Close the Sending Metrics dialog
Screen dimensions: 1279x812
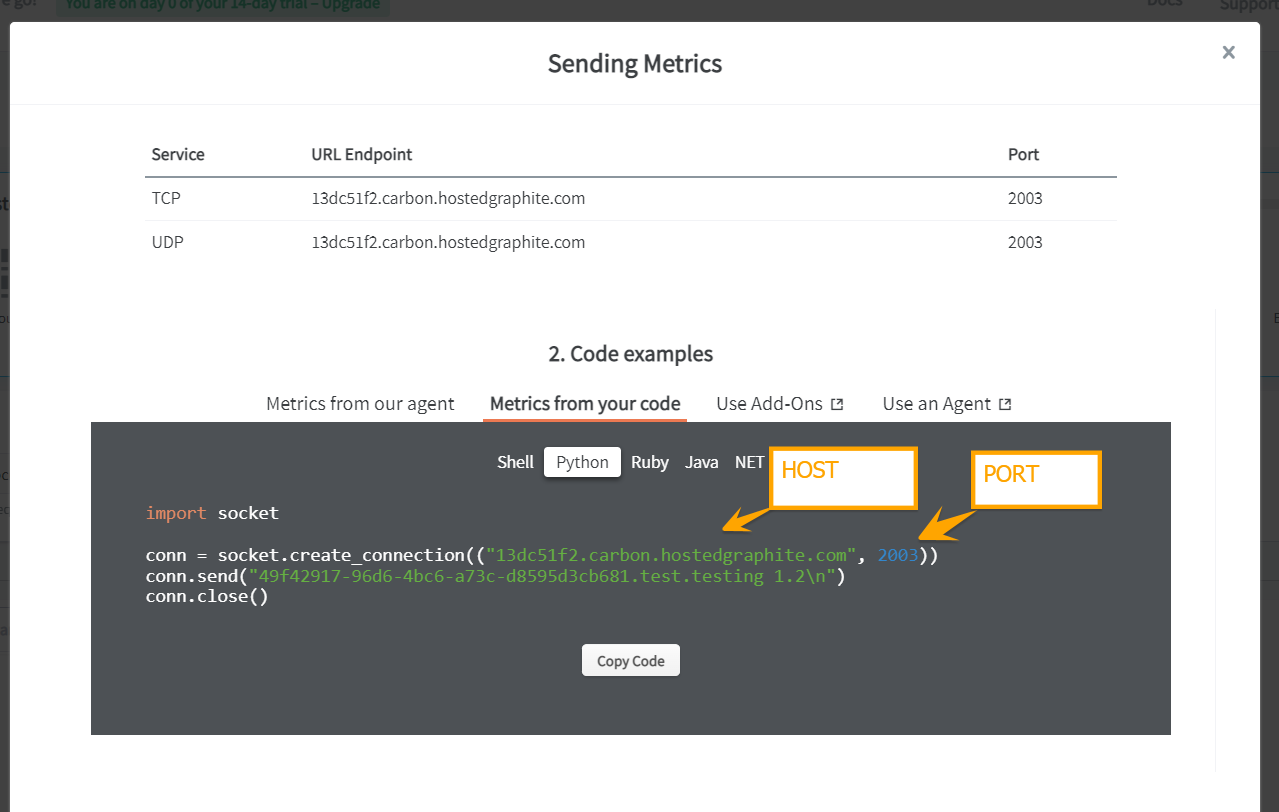point(1228,52)
